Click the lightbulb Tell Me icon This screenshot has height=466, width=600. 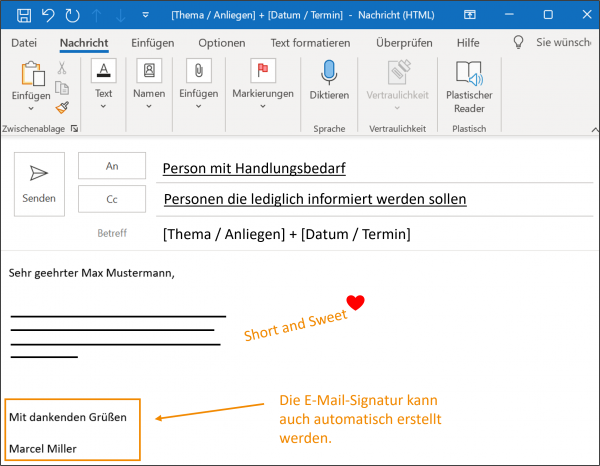point(518,42)
